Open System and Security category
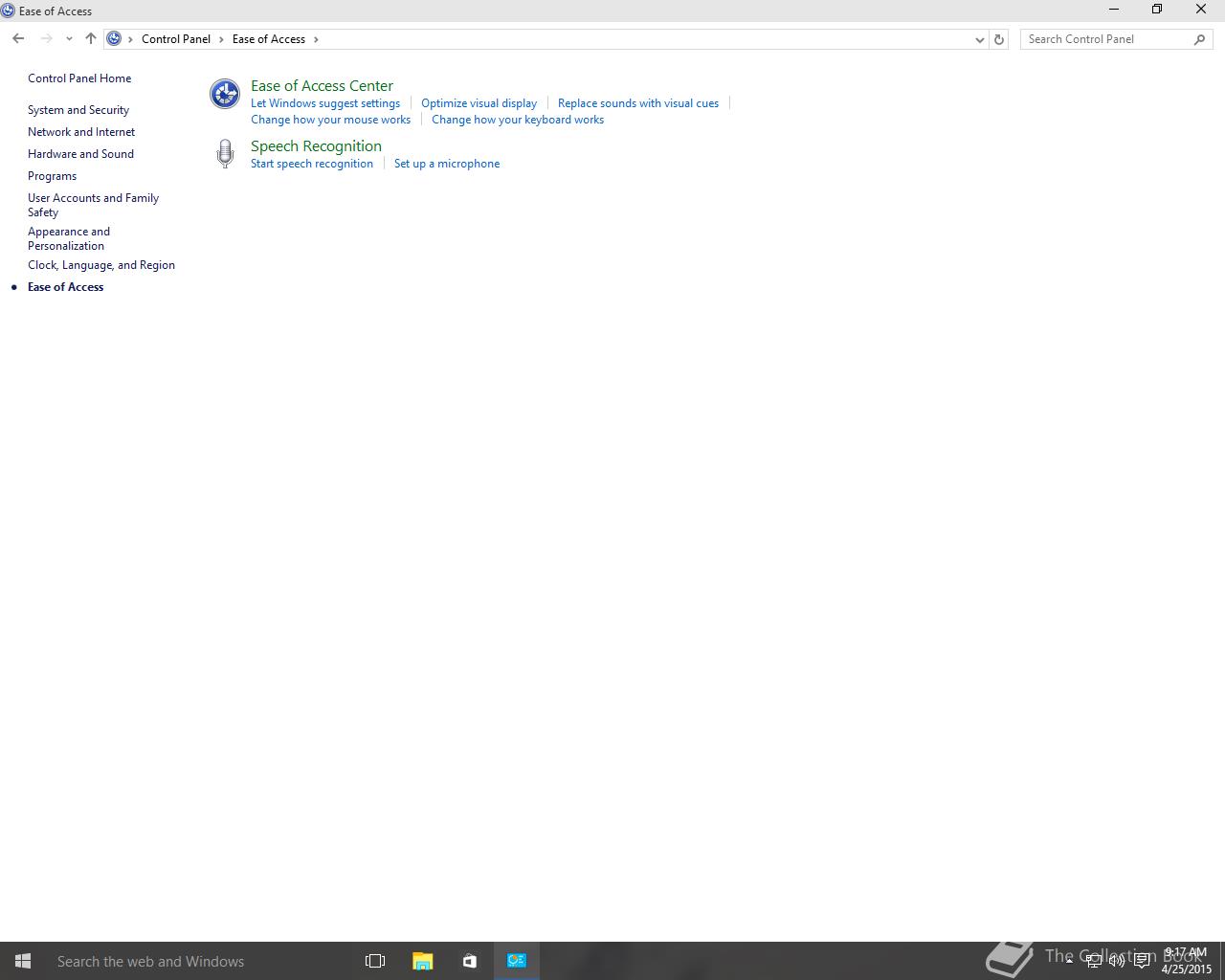1225x980 pixels. click(78, 110)
